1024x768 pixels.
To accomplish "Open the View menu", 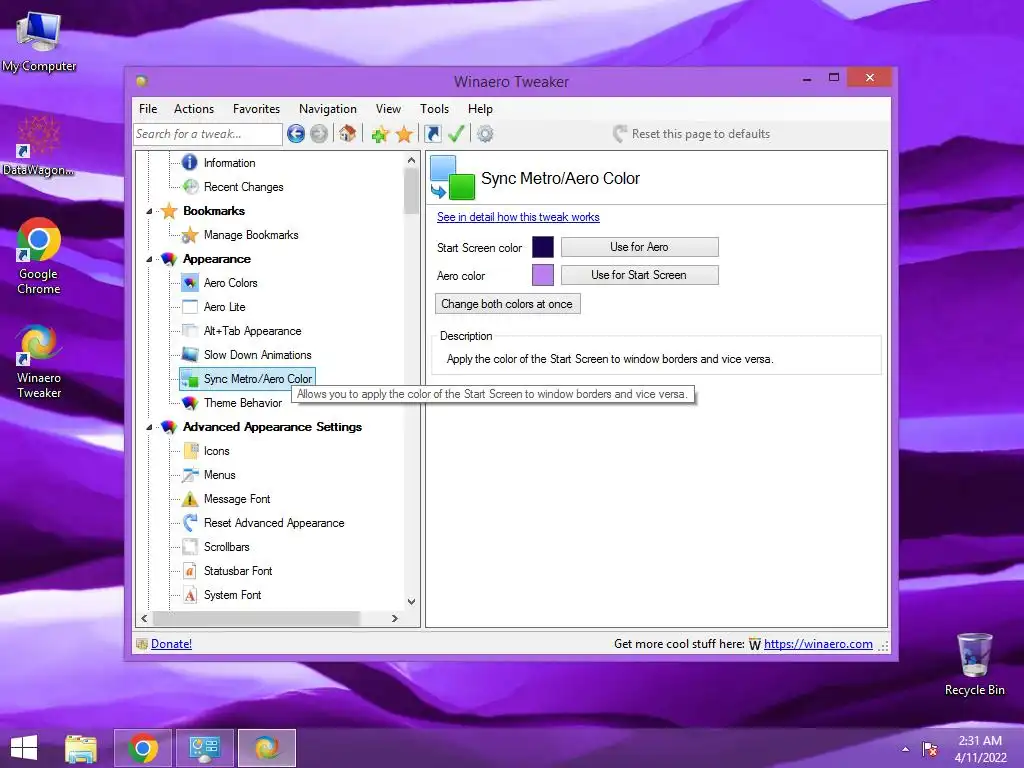I will pyautogui.click(x=388, y=109).
